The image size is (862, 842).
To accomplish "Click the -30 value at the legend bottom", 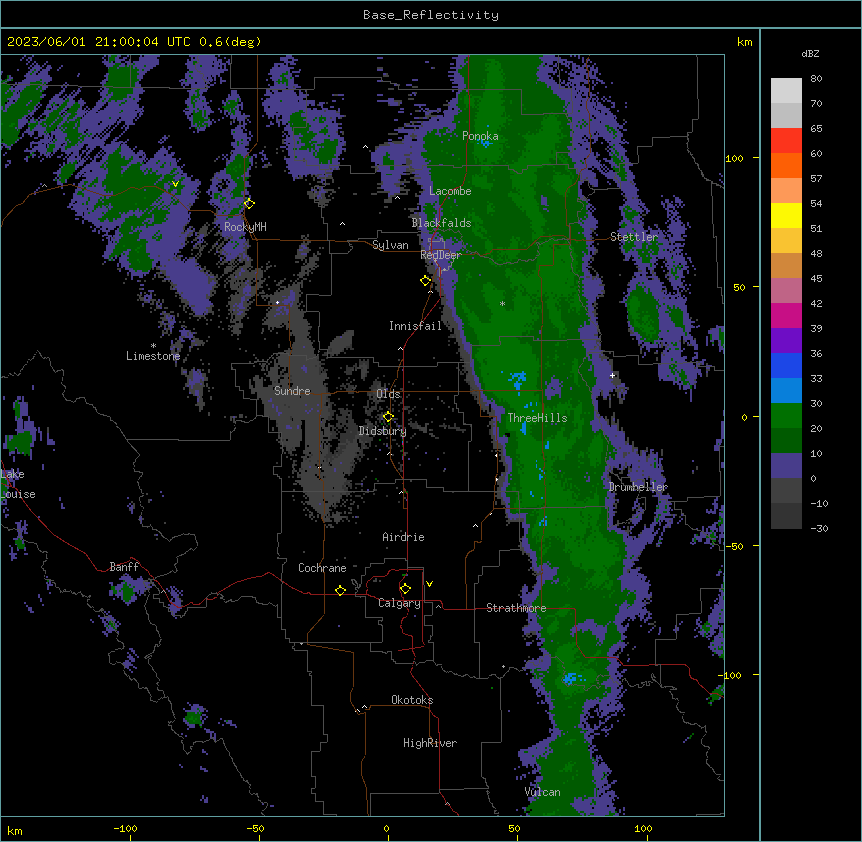I will coord(819,529).
